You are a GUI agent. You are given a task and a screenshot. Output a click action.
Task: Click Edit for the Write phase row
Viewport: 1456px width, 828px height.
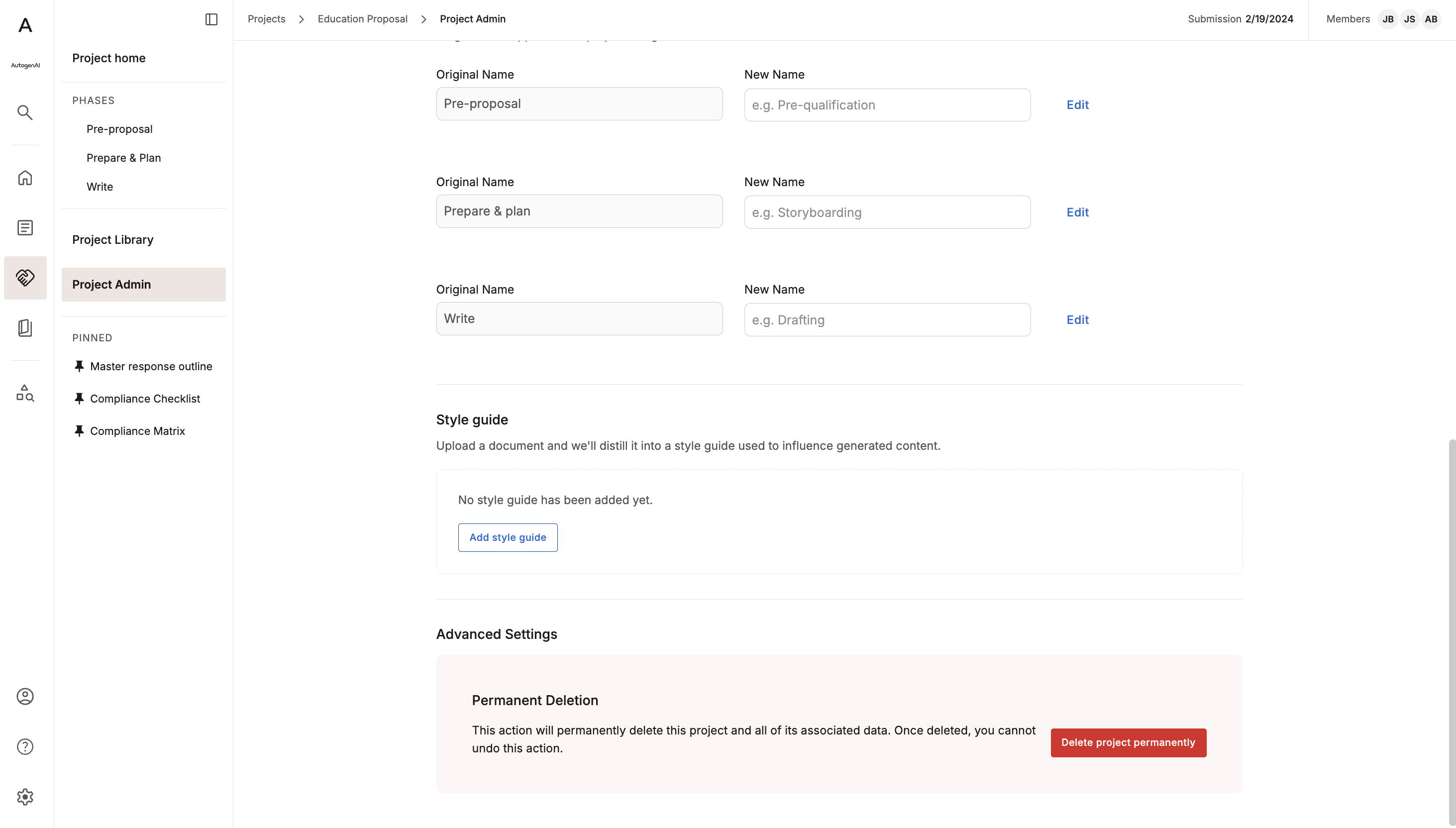(1077, 320)
